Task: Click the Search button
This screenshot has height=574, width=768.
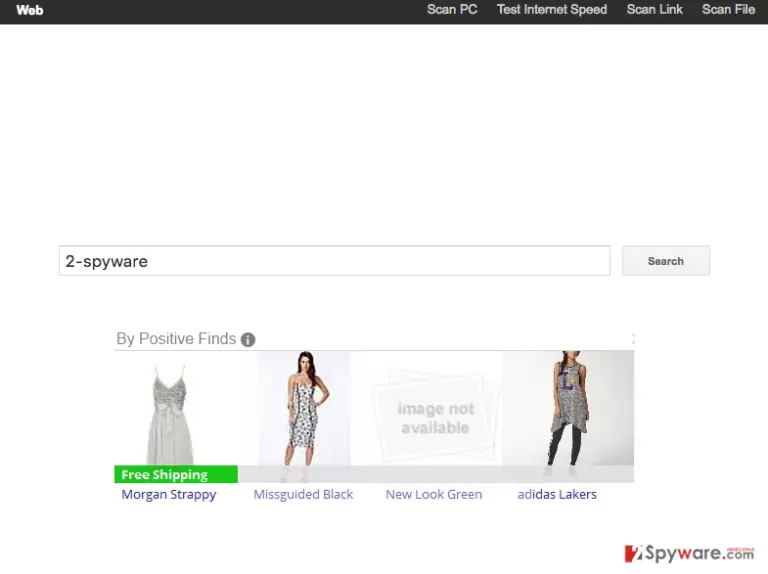Action: coord(666,261)
